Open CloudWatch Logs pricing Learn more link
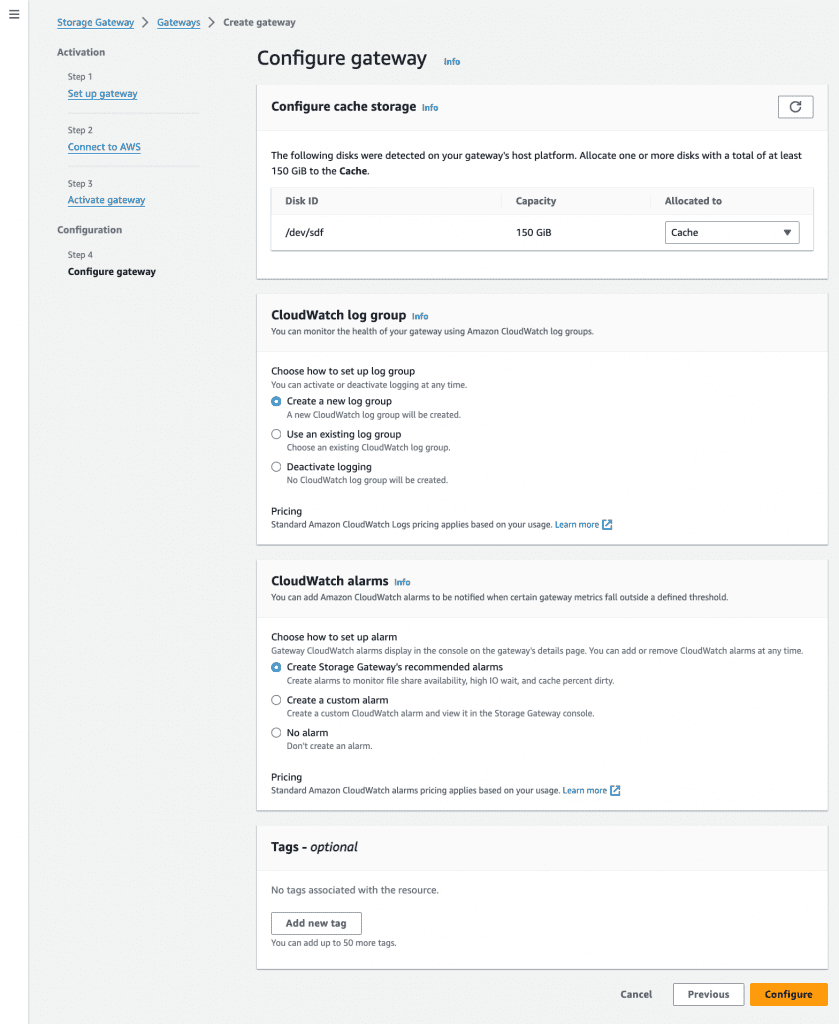839x1024 pixels. pos(578,524)
